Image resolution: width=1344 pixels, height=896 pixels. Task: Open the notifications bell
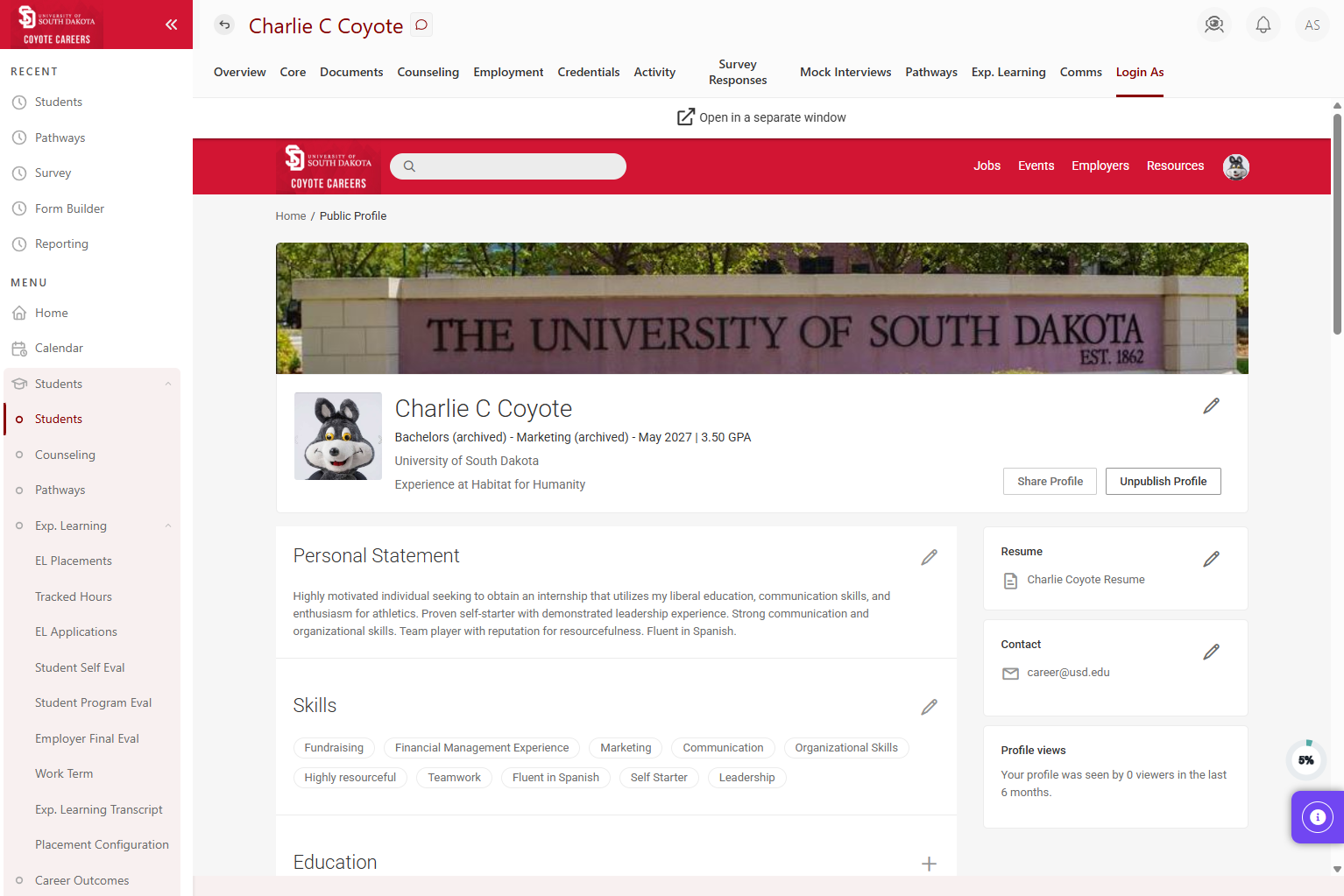1263,25
